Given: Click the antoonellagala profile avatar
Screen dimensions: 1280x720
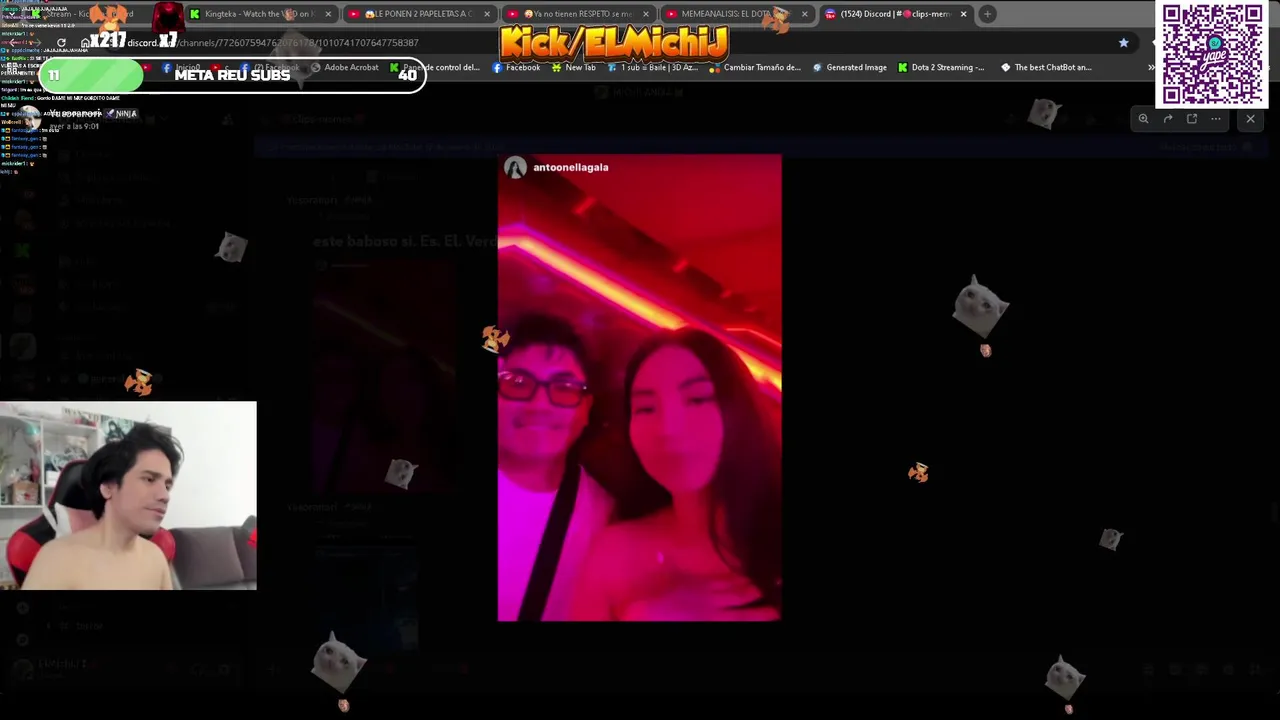Looking at the screenshot, I should pyautogui.click(x=515, y=167).
